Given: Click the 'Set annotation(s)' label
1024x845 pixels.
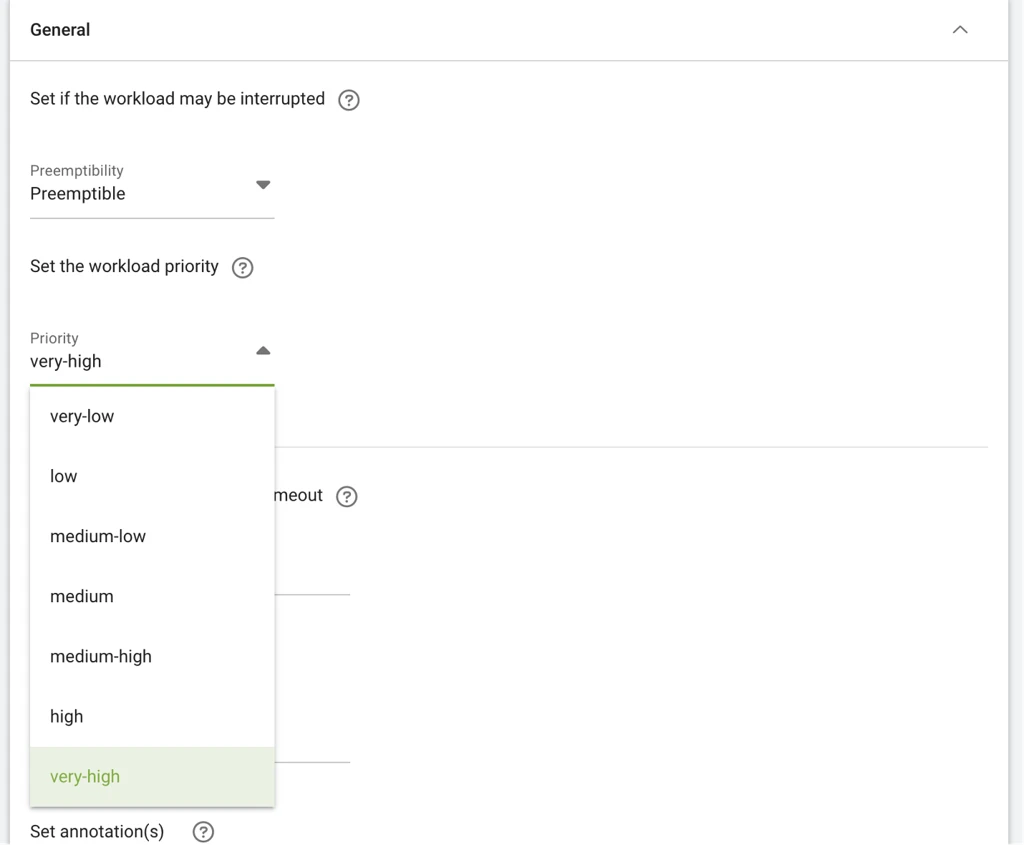Looking at the screenshot, I should (x=97, y=832).
